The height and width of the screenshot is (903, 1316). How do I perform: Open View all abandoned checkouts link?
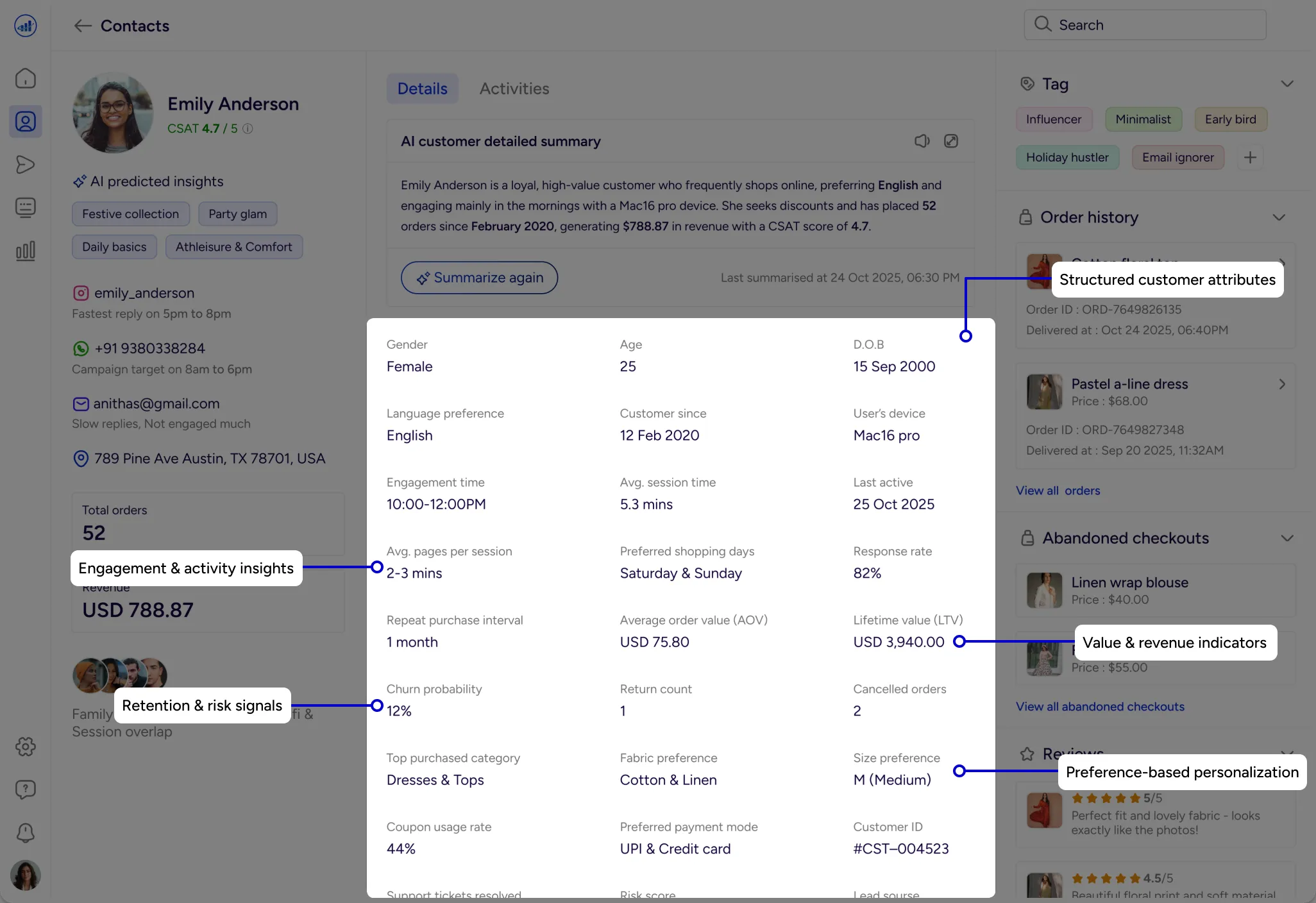click(1100, 706)
